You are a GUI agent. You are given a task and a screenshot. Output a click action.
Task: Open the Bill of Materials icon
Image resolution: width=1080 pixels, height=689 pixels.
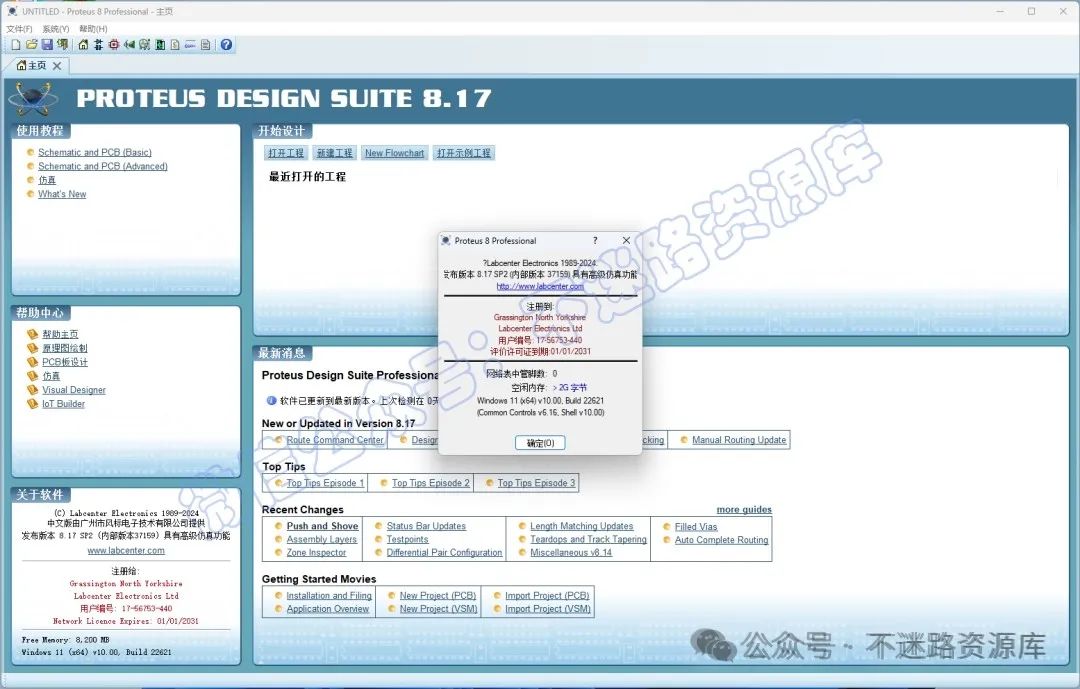click(175, 45)
